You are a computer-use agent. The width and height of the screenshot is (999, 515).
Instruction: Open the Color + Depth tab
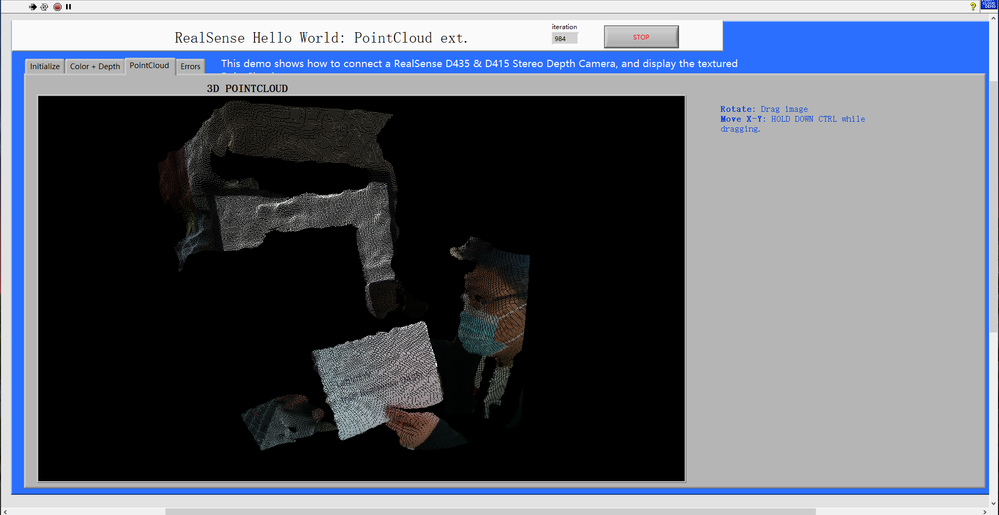[x=95, y=66]
